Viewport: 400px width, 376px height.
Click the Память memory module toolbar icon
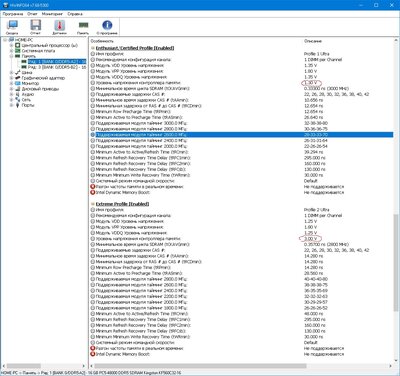83,27
